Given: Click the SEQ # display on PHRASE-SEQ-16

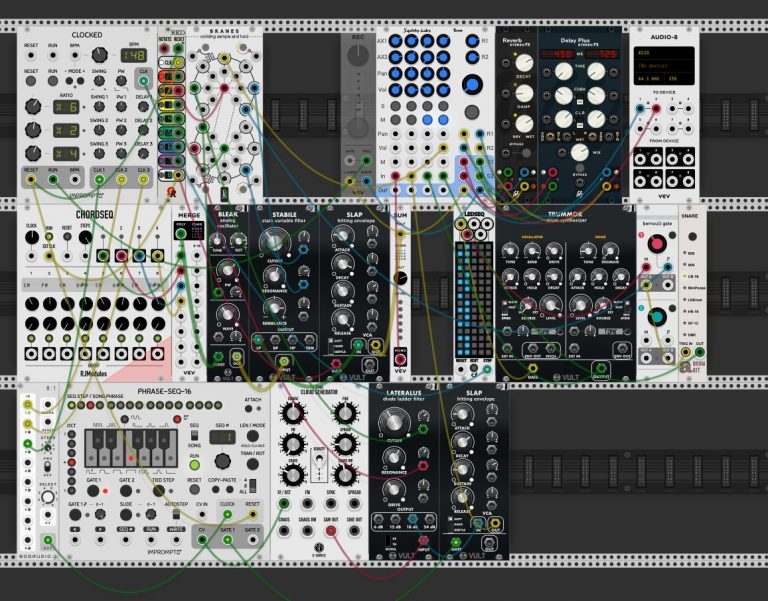Looking at the screenshot, I should pyautogui.click(x=222, y=437).
